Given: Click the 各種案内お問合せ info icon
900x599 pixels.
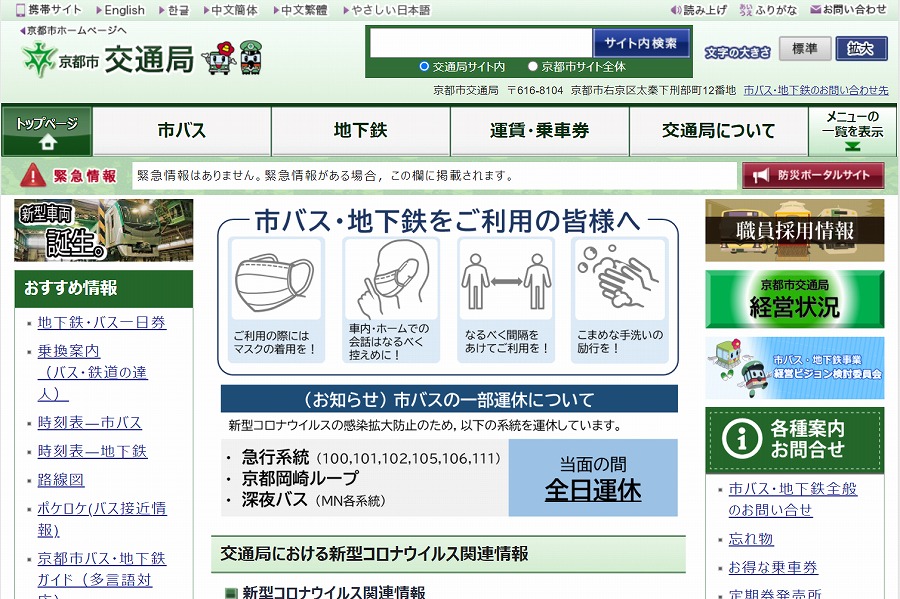Looking at the screenshot, I should tap(742, 439).
